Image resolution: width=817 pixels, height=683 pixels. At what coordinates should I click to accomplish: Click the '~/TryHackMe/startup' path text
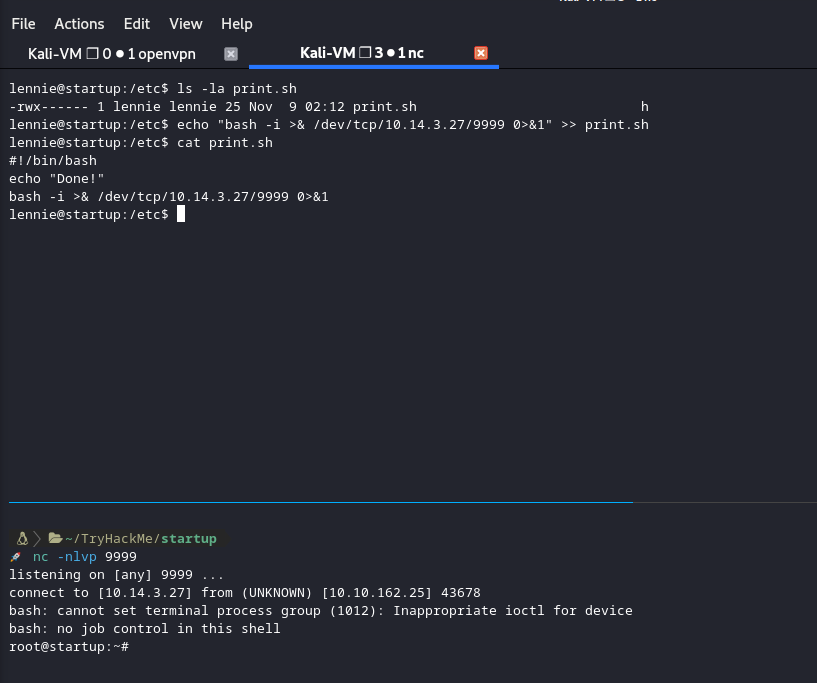point(141,539)
